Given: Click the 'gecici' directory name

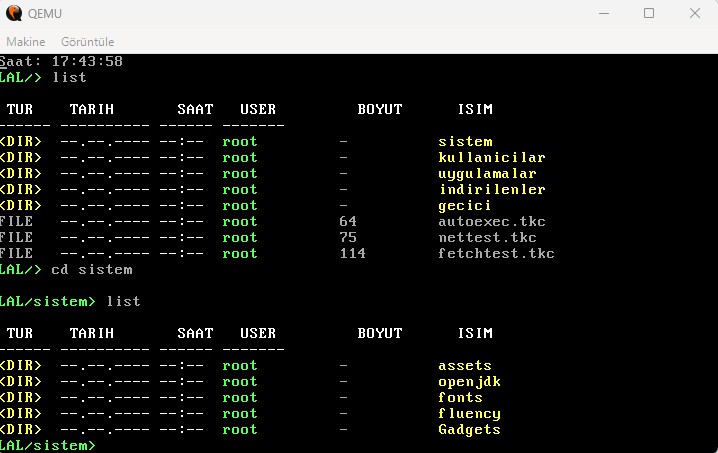Looking at the screenshot, I should (465, 206).
